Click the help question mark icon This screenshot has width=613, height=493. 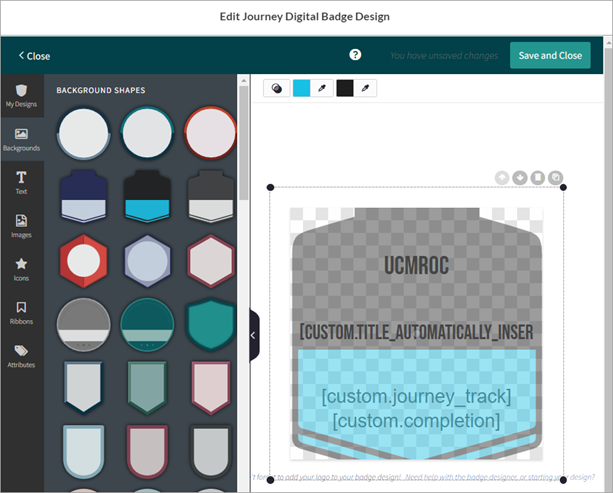(x=355, y=55)
